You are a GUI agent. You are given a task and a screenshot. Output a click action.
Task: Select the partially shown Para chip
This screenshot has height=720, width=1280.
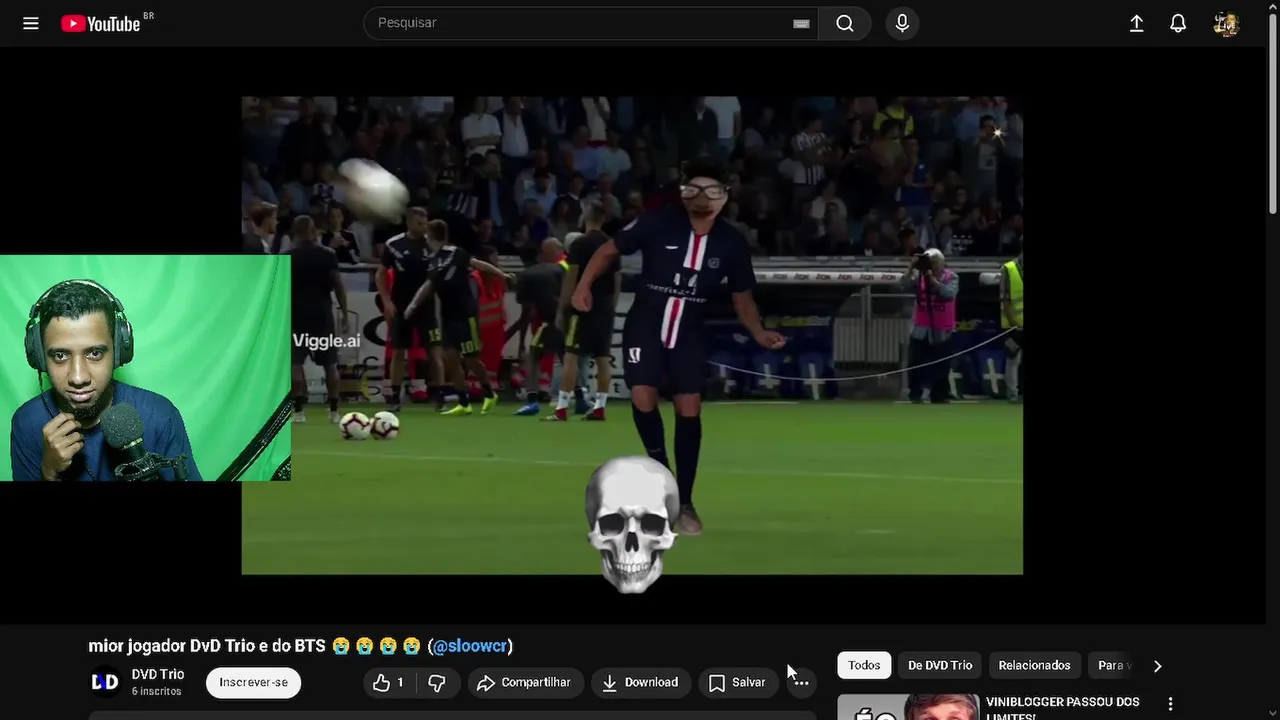coord(1112,665)
